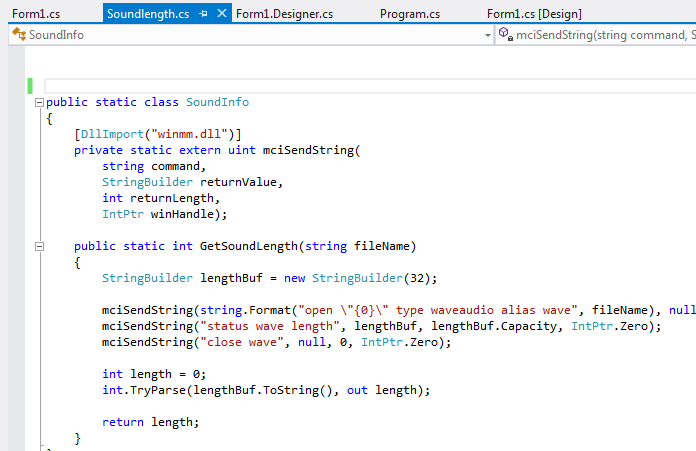The height and width of the screenshot is (451, 696).
Task: Click the "winmm.dll" string literal
Action: coord(193,134)
